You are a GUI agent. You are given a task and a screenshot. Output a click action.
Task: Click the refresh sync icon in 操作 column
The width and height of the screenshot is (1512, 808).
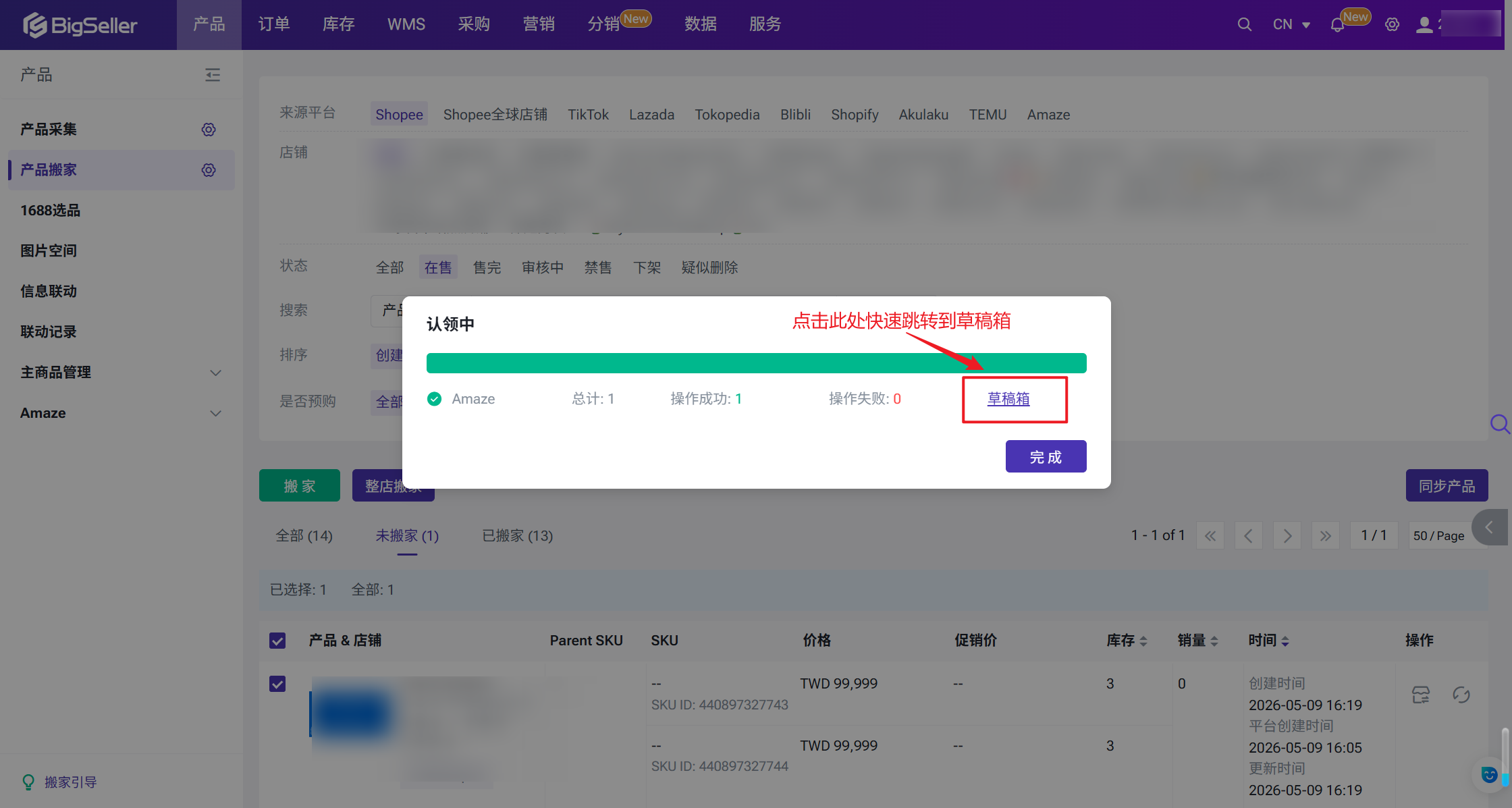coord(1461,695)
